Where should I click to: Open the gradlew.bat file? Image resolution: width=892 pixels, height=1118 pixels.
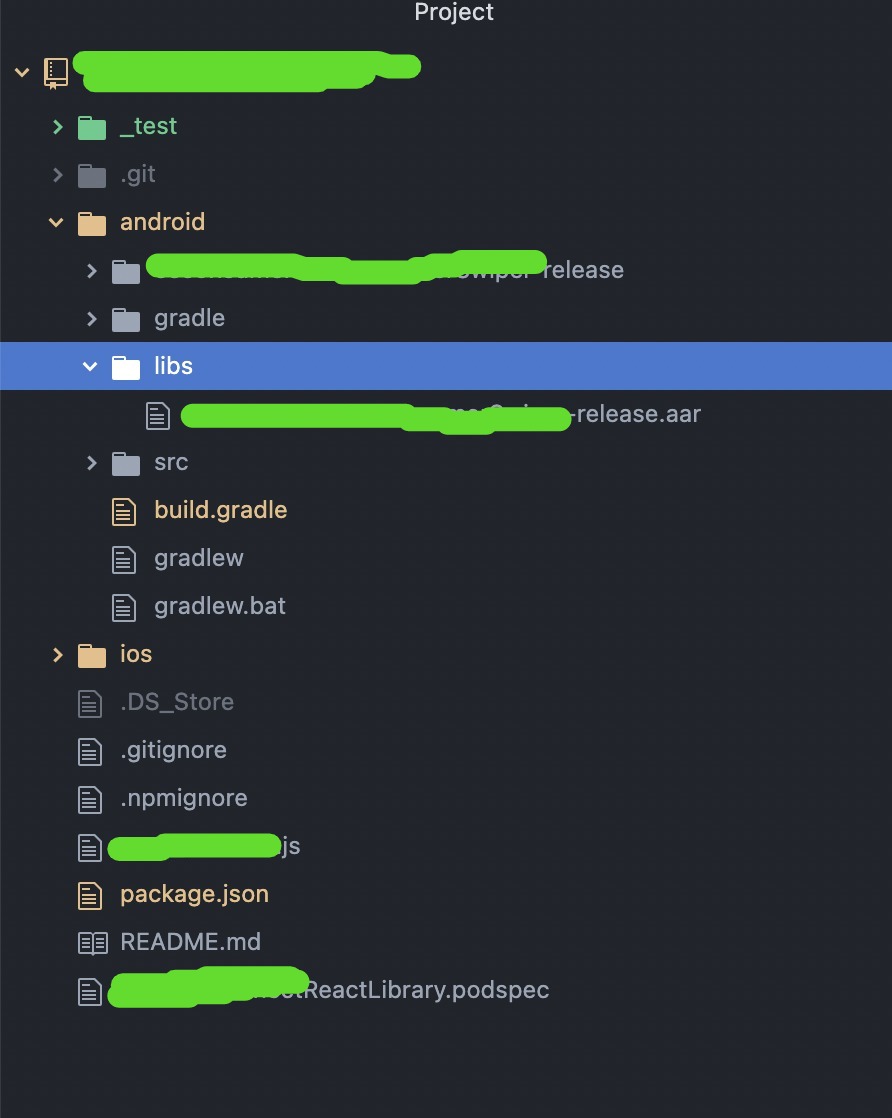coord(220,607)
